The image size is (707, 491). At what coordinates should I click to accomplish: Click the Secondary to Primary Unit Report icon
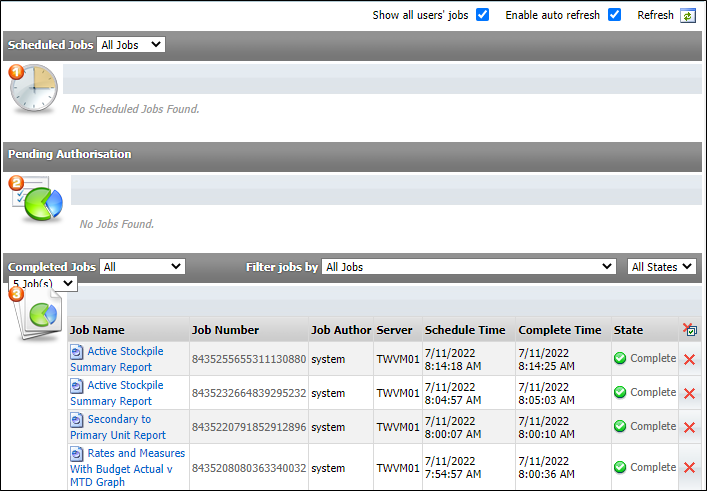[x=77, y=420]
